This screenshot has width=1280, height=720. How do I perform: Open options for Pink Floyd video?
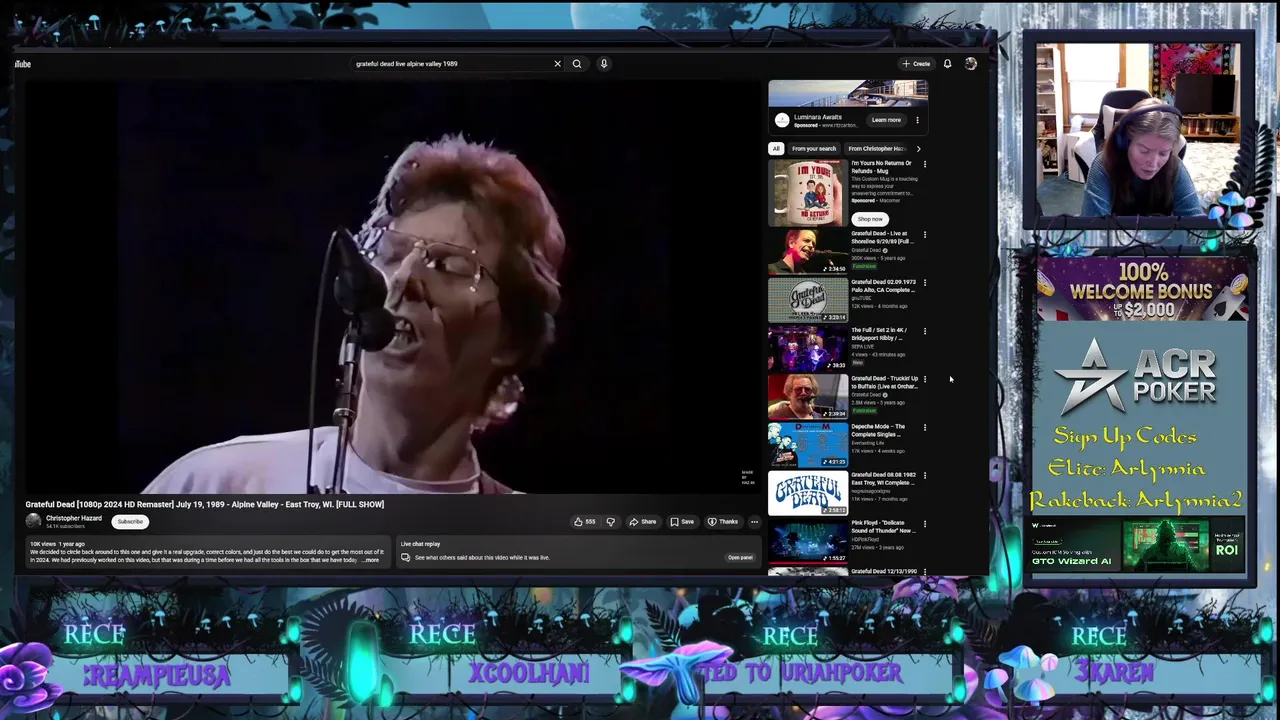(x=924, y=523)
